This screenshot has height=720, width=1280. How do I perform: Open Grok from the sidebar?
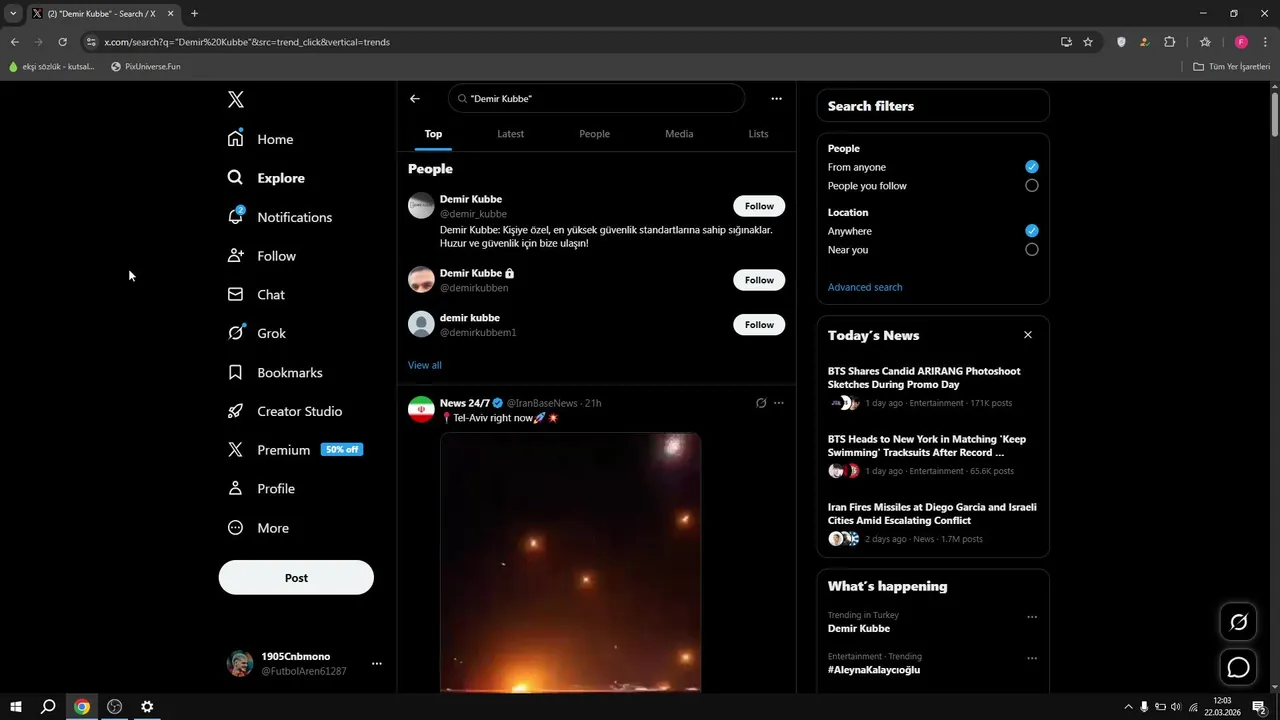[x=257, y=333]
